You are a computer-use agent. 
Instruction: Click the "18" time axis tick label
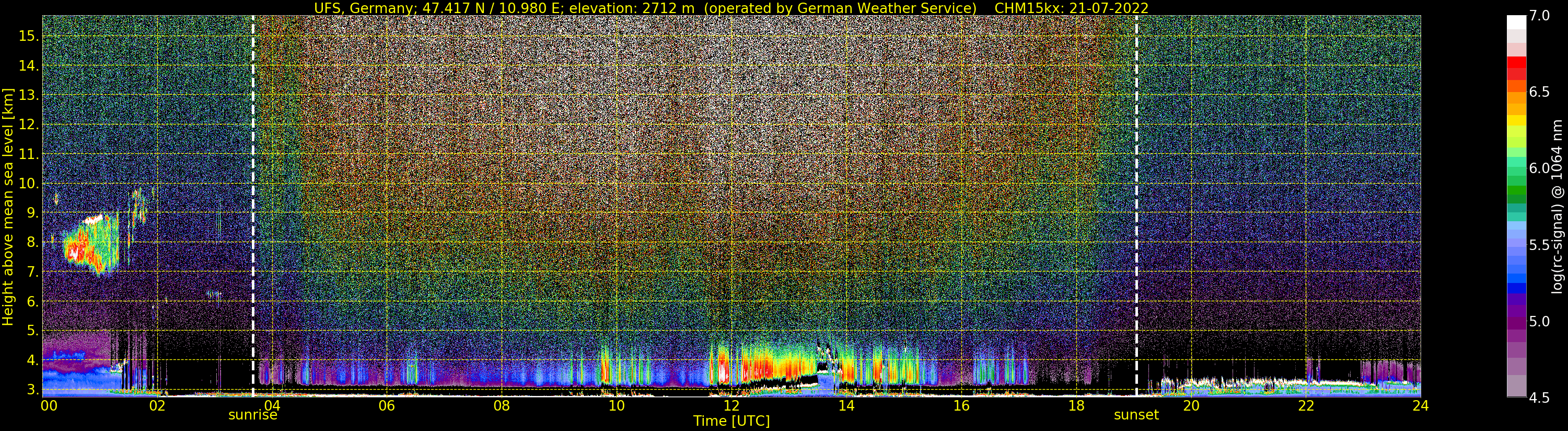[x=1076, y=406]
